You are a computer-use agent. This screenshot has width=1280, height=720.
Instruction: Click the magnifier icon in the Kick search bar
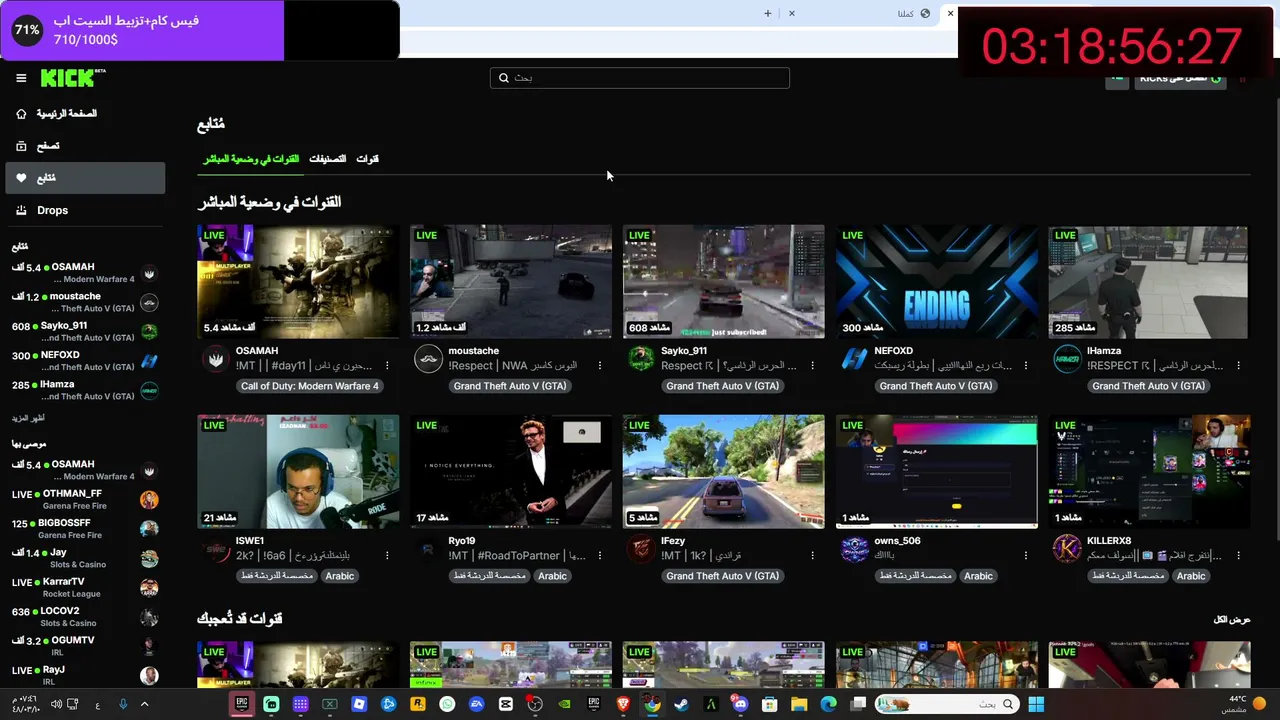pyautogui.click(x=504, y=78)
